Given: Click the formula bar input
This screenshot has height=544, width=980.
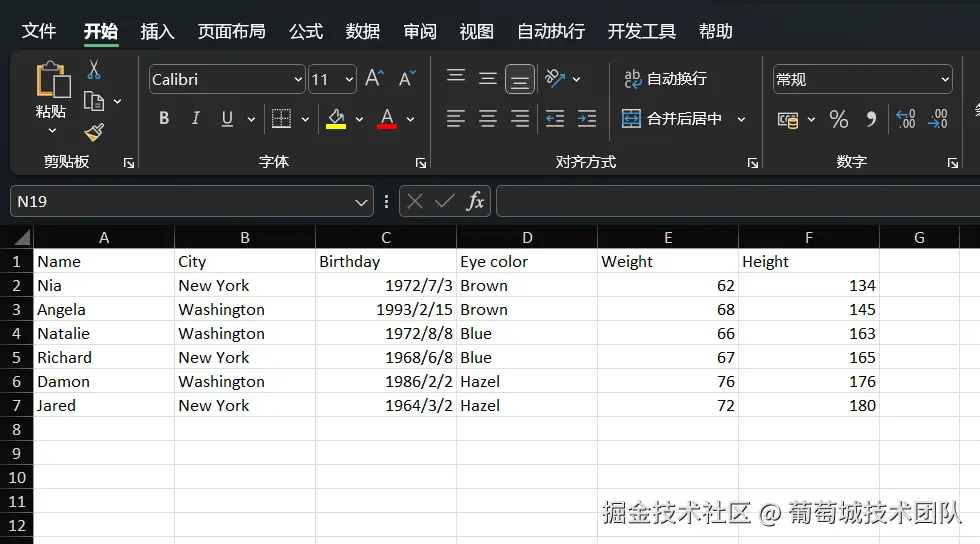Looking at the screenshot, I should (x=738, y=201).
